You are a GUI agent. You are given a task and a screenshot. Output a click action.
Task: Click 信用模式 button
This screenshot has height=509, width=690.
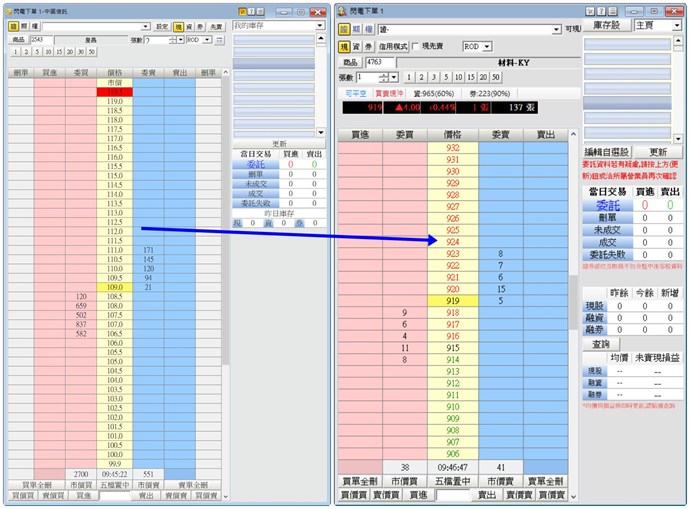393,47
